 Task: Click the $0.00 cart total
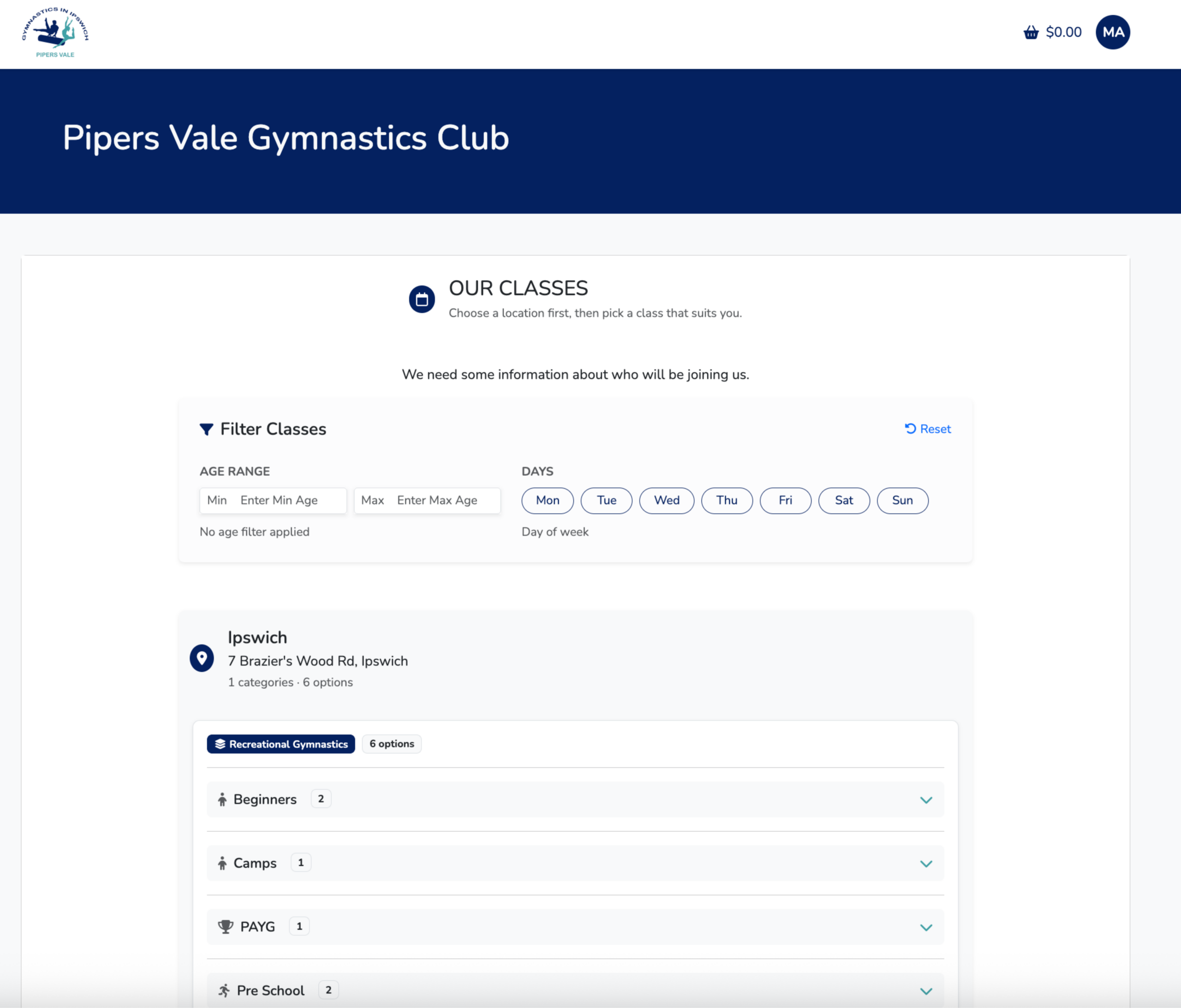click(1063, 32)
